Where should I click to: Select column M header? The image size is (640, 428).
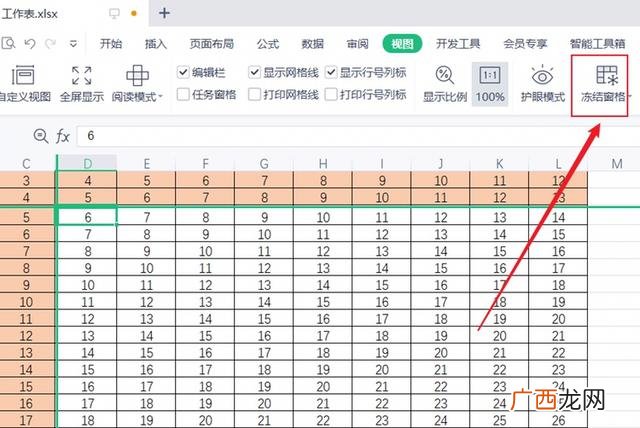coord(617,164)
